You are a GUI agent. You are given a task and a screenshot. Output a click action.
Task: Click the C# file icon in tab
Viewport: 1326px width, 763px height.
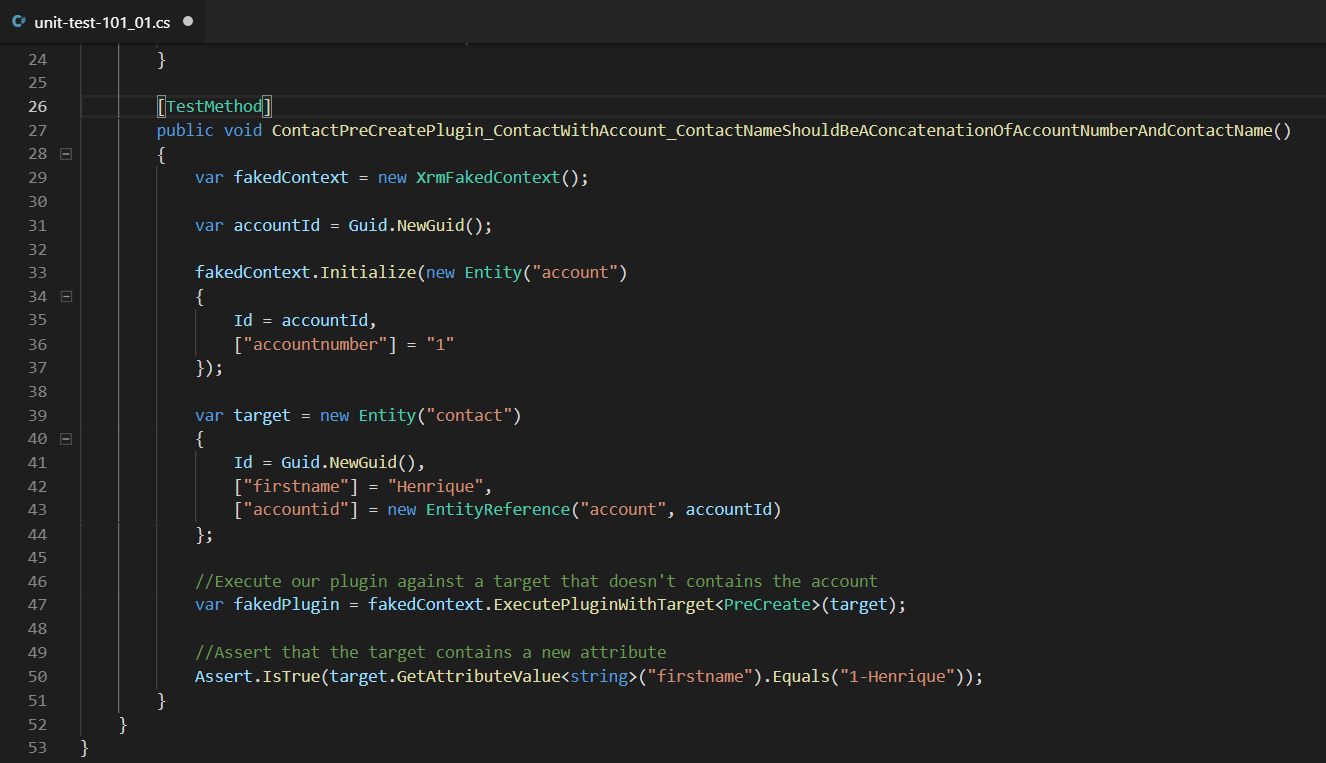click(19, 21)
